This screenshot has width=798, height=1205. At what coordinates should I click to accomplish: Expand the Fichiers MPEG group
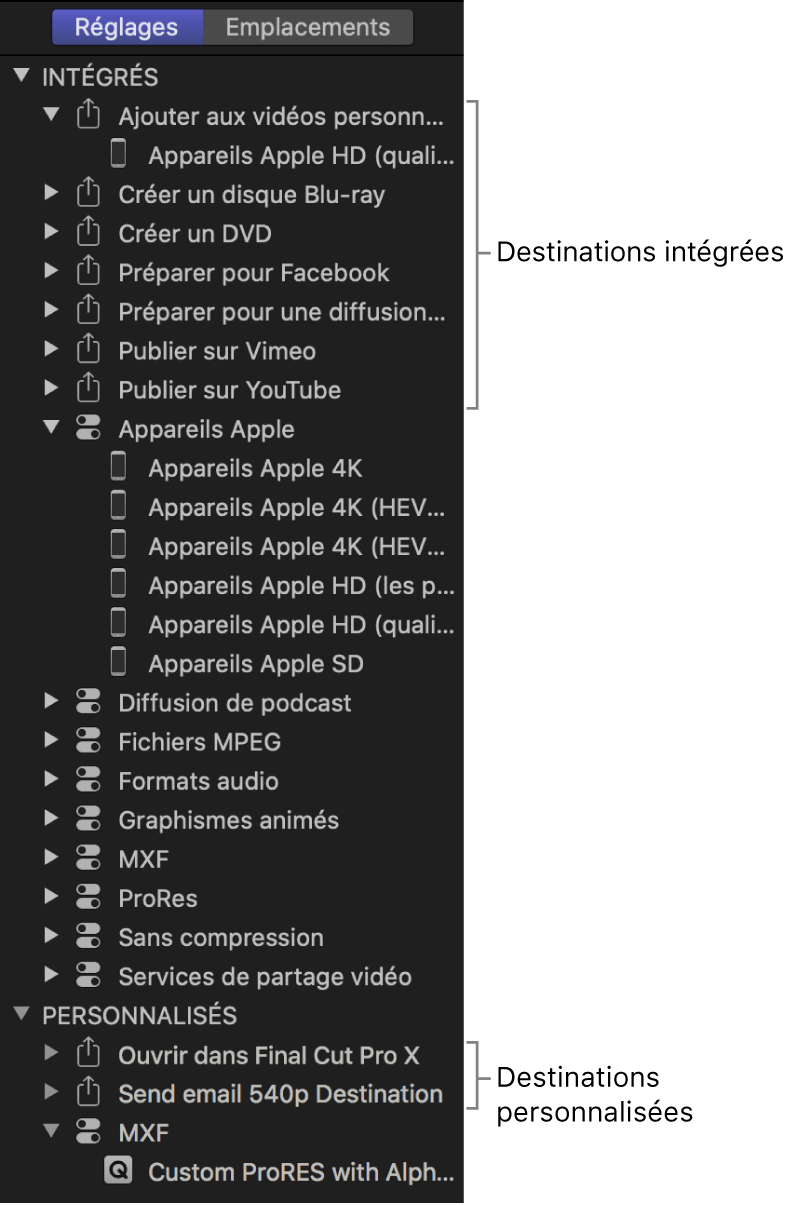click(x=52, y=742)
